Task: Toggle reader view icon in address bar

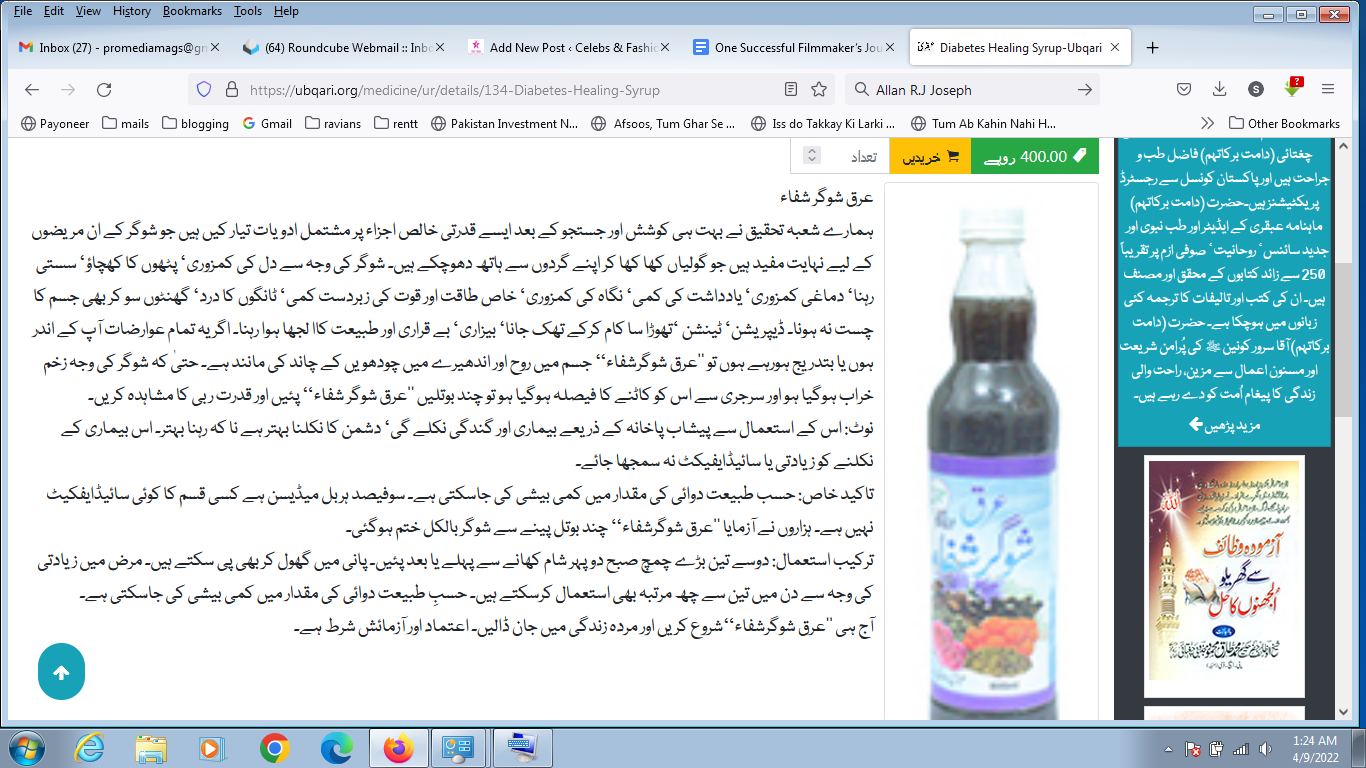Action: coord(791,90)
